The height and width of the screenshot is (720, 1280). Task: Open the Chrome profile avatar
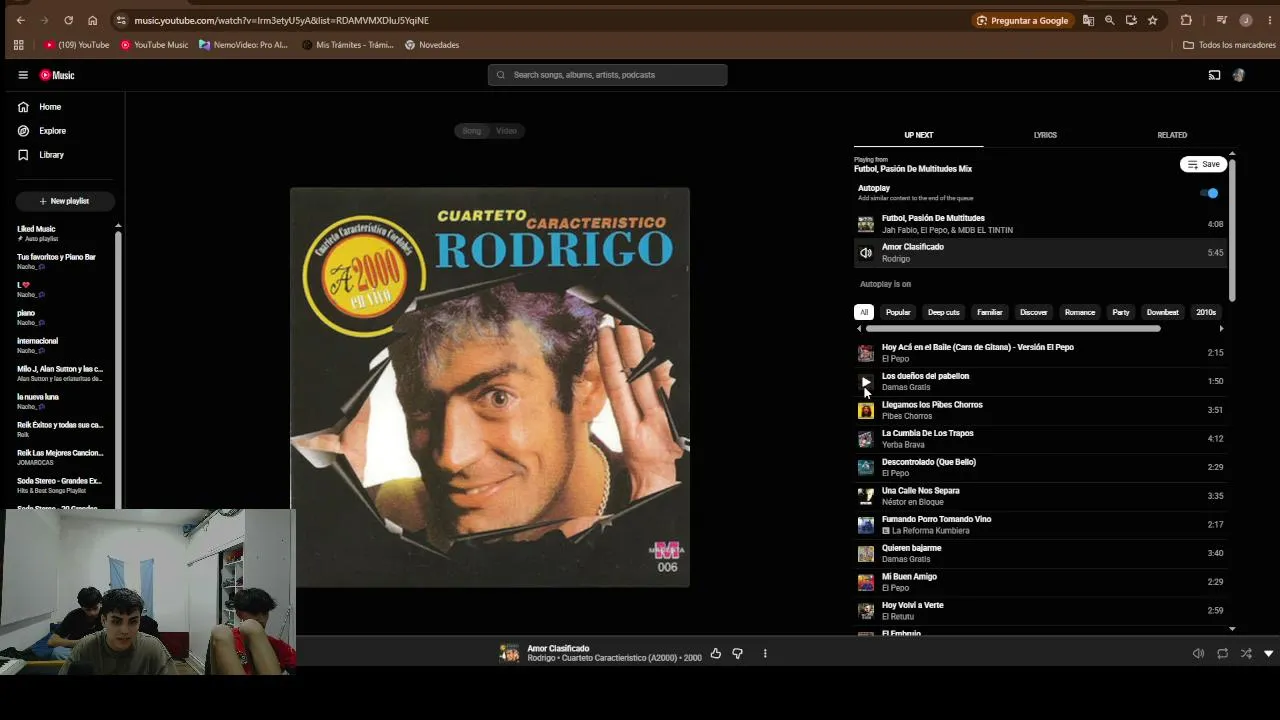point(1246,20)
